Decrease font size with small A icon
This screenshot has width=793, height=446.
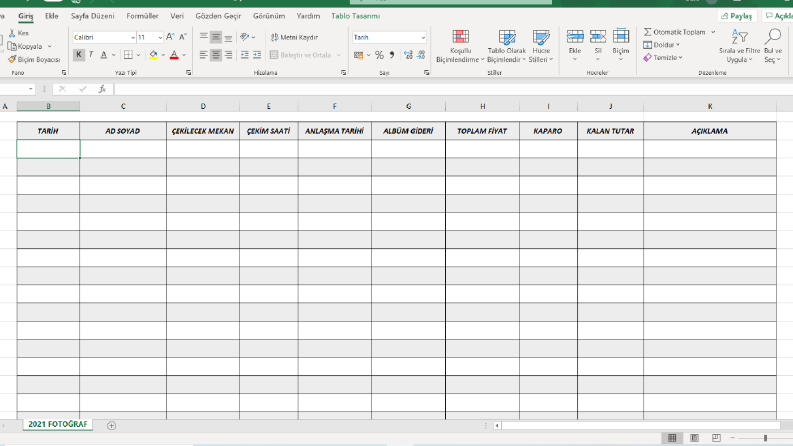pyautogui.click(x=183, y=37)
